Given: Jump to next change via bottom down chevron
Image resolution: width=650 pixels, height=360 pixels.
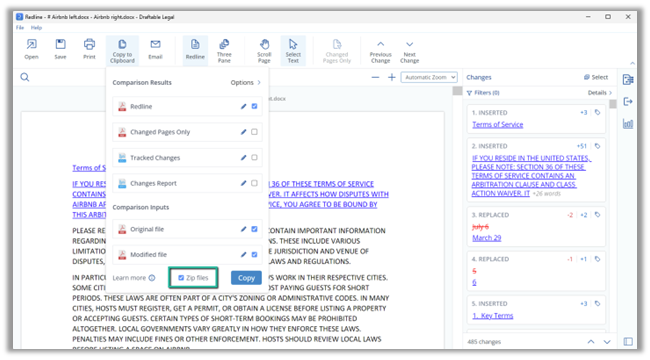Looking at the screenshot, I should point(607,342).
